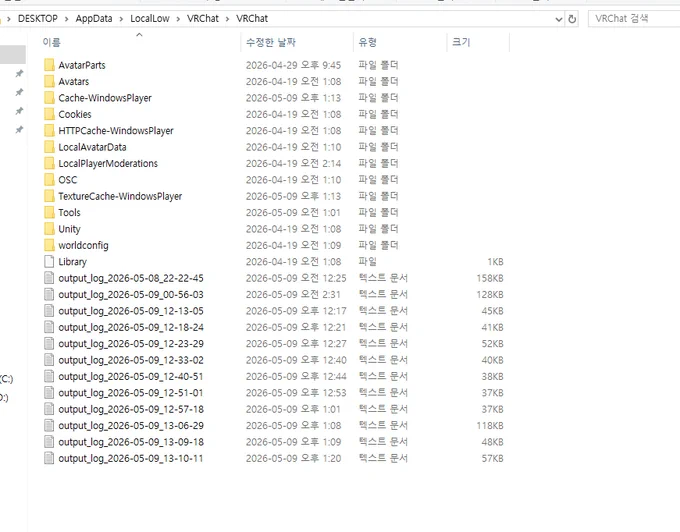Select the worldconfig folder icon
This screenshot has height=532, width=680.
coord(49,245)
